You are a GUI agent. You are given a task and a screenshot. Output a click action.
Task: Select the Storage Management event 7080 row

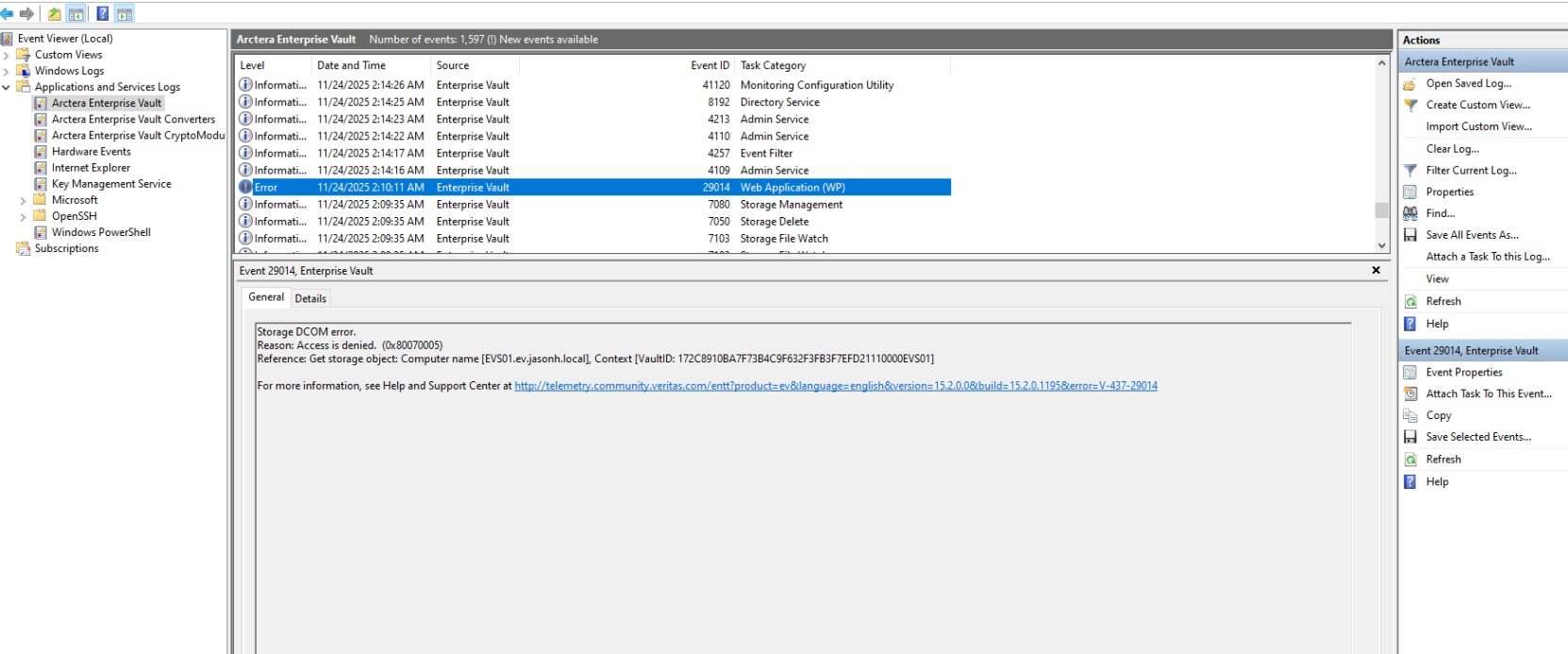[x=592, y=204]
